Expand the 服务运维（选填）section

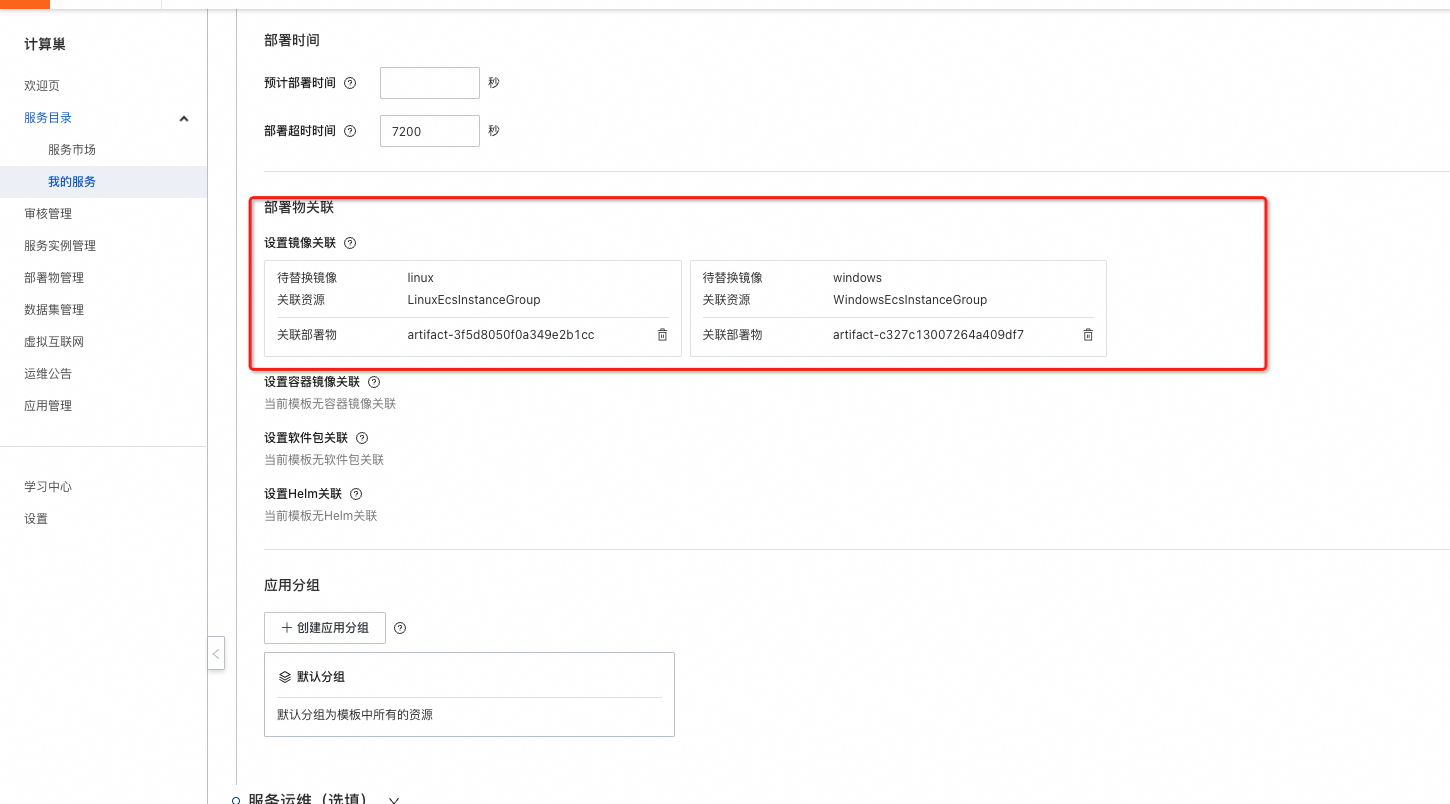tap(394, 800)
